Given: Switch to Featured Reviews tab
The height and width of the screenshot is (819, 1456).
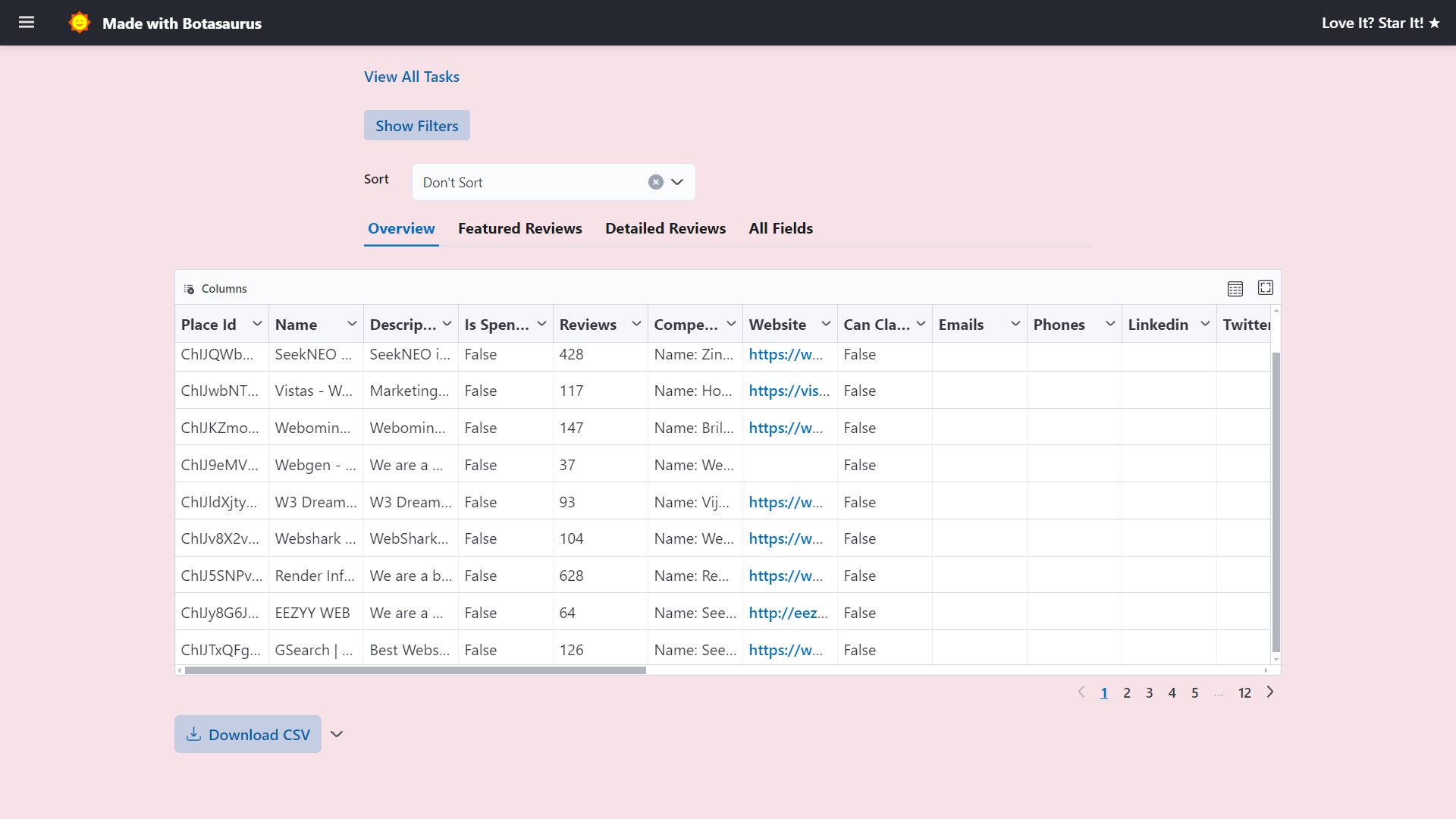Looking at the screenshot, I should [x=519, y=228].
